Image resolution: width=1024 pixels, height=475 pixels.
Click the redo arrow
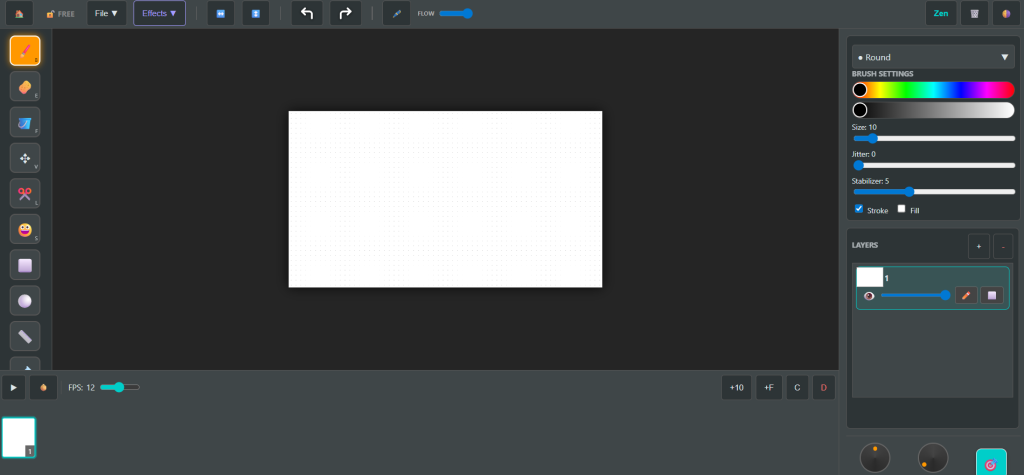coord(345,14)
